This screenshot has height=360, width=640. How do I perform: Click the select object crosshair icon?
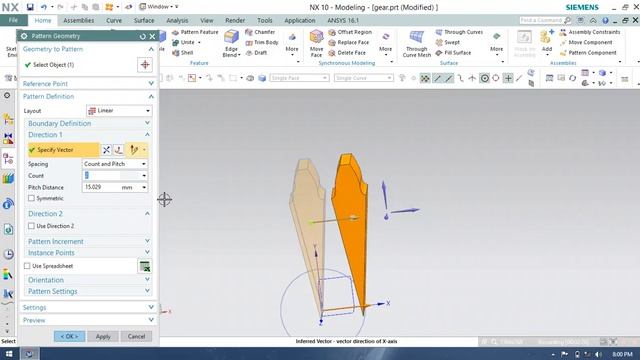pos(145,64)
